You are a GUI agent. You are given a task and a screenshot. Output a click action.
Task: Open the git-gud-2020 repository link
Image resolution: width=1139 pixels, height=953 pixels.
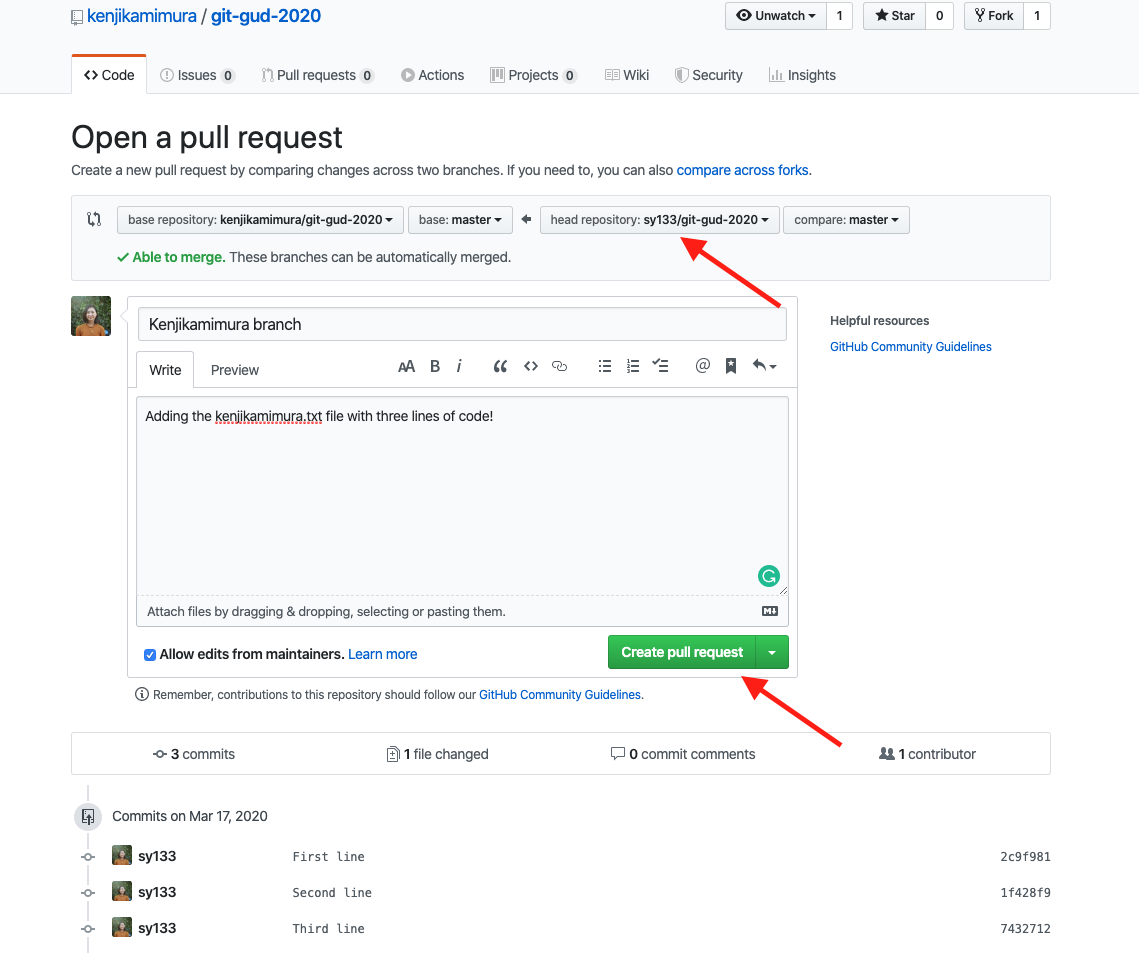pyautogui.click(x=266, y=16)
